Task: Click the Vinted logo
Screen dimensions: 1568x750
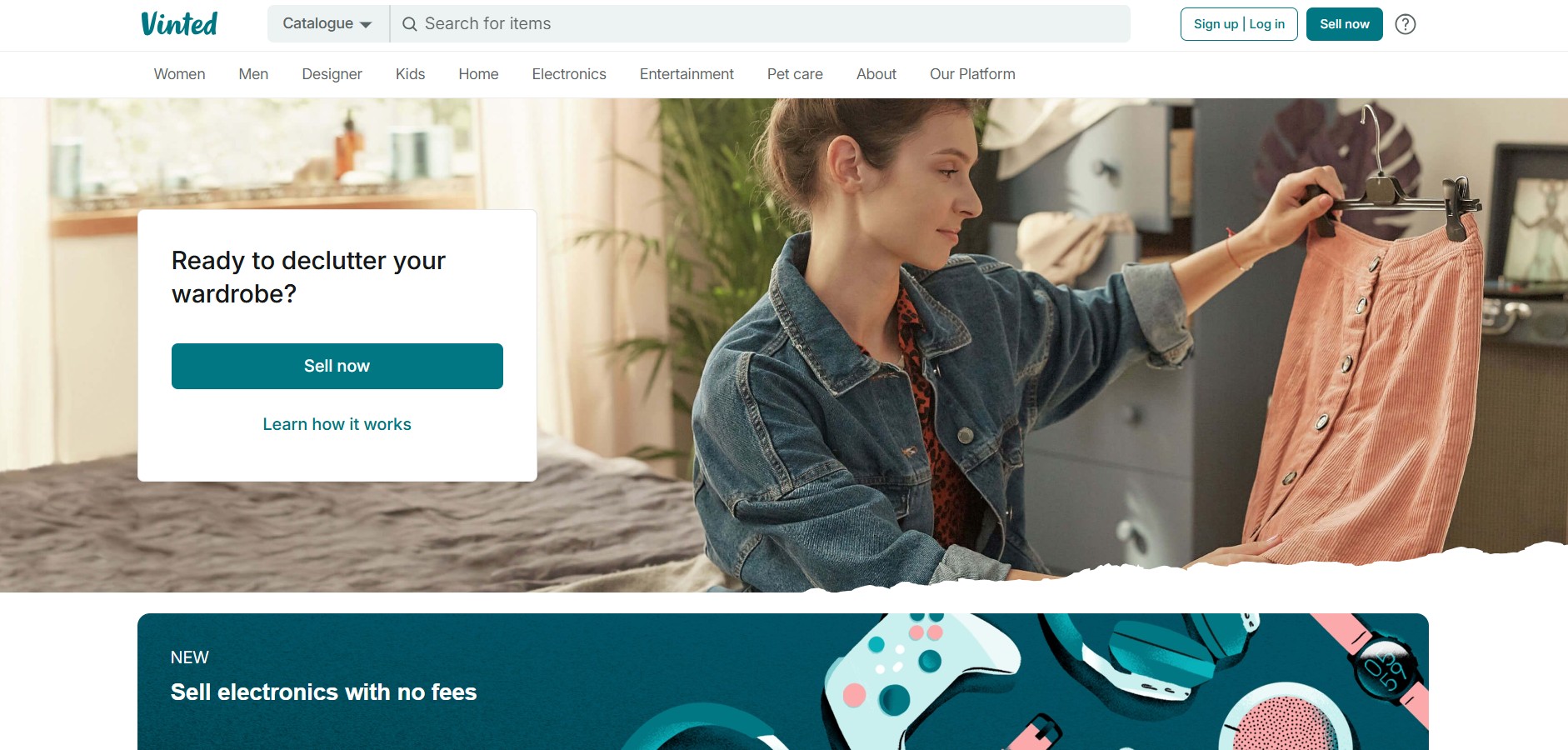Action: point(179,23)
